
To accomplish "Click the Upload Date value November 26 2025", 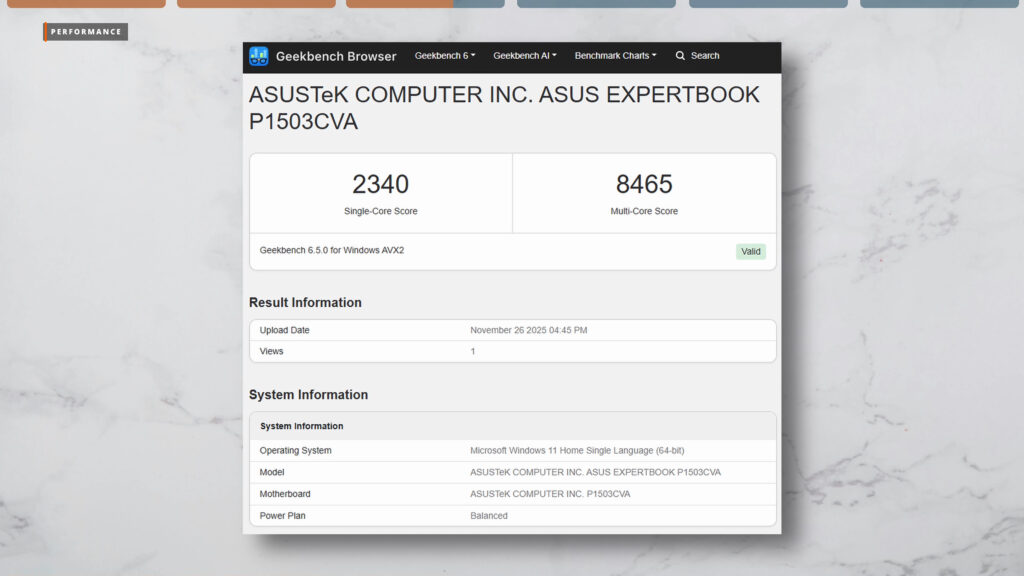I will pos(543,330).
